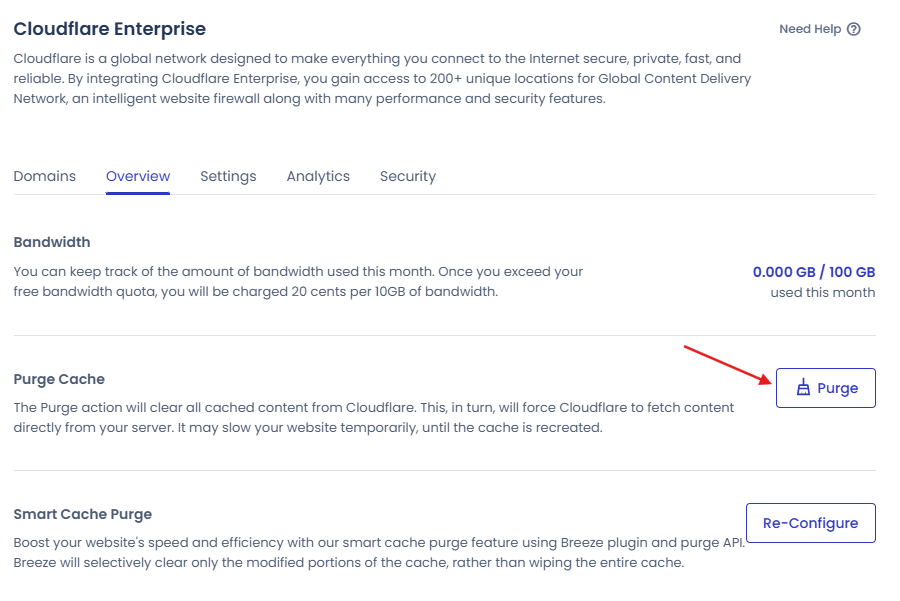Image resolution: width=900 pixels, height=601 pixels.
Task: Click the Purge action description text
Action: 374,417
